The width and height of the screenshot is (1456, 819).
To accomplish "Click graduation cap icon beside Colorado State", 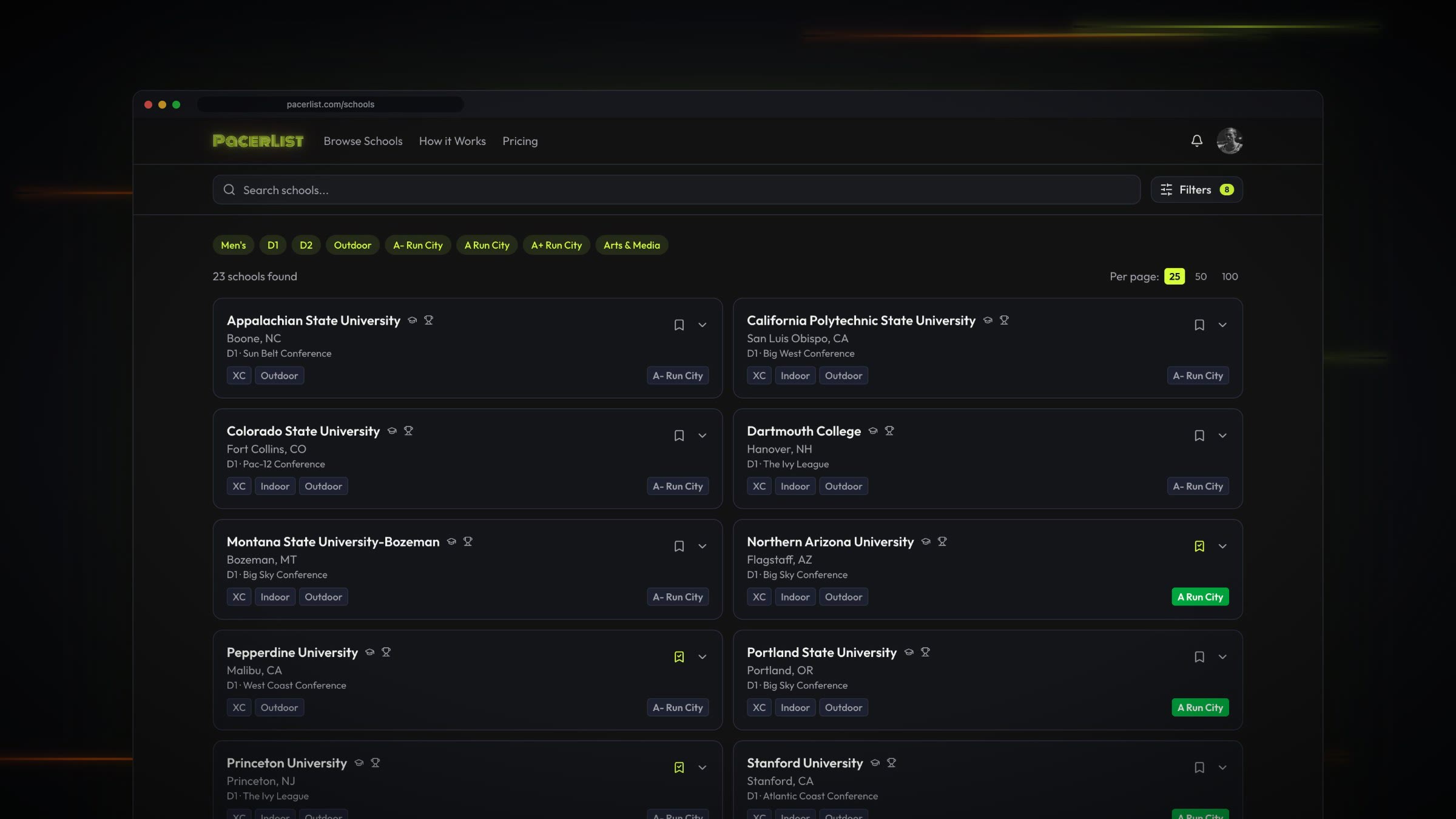I will [392, 431].
